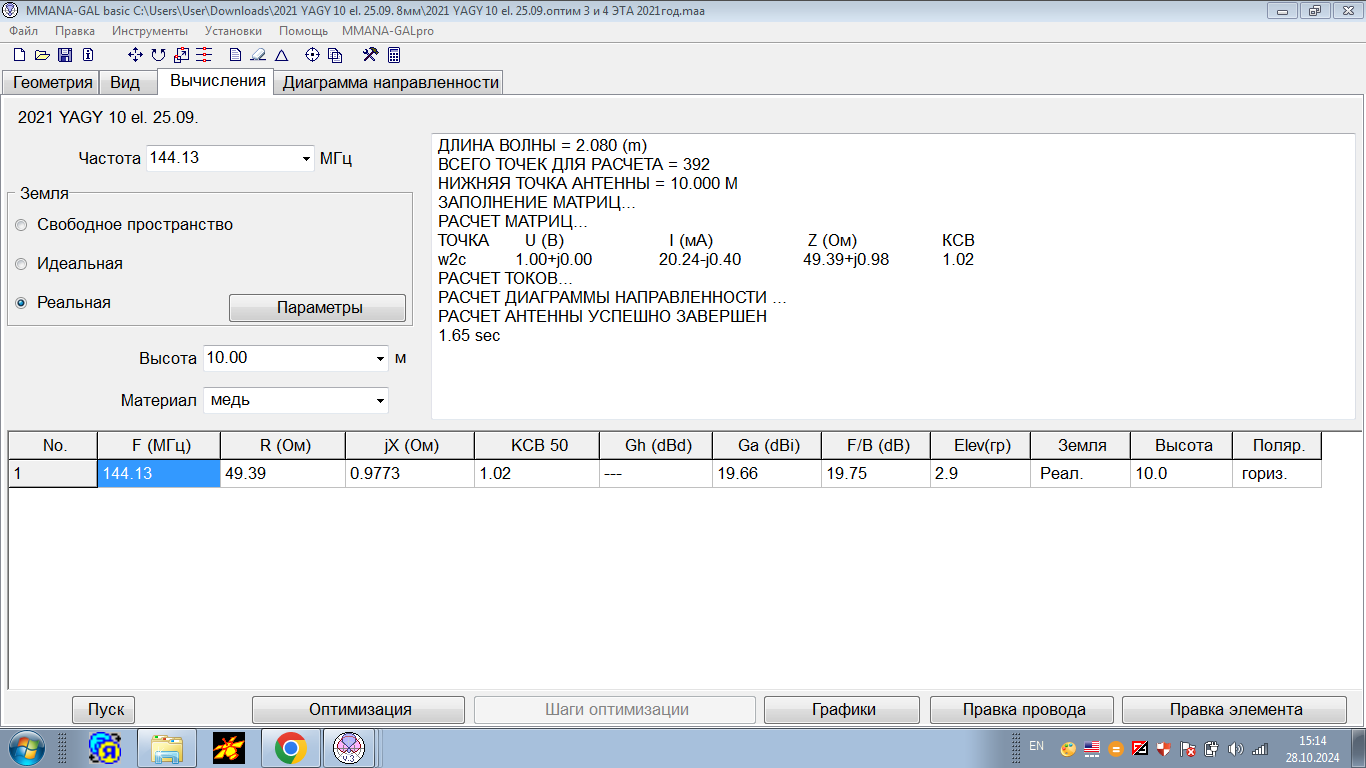Select the 144.13 frequency cell in results table

(158, 474)
